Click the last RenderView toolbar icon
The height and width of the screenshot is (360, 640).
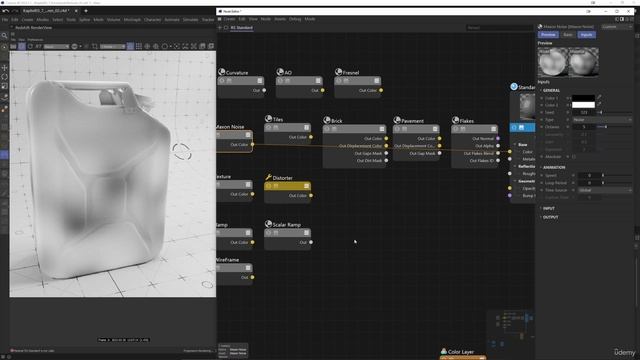tap(211, 47)
